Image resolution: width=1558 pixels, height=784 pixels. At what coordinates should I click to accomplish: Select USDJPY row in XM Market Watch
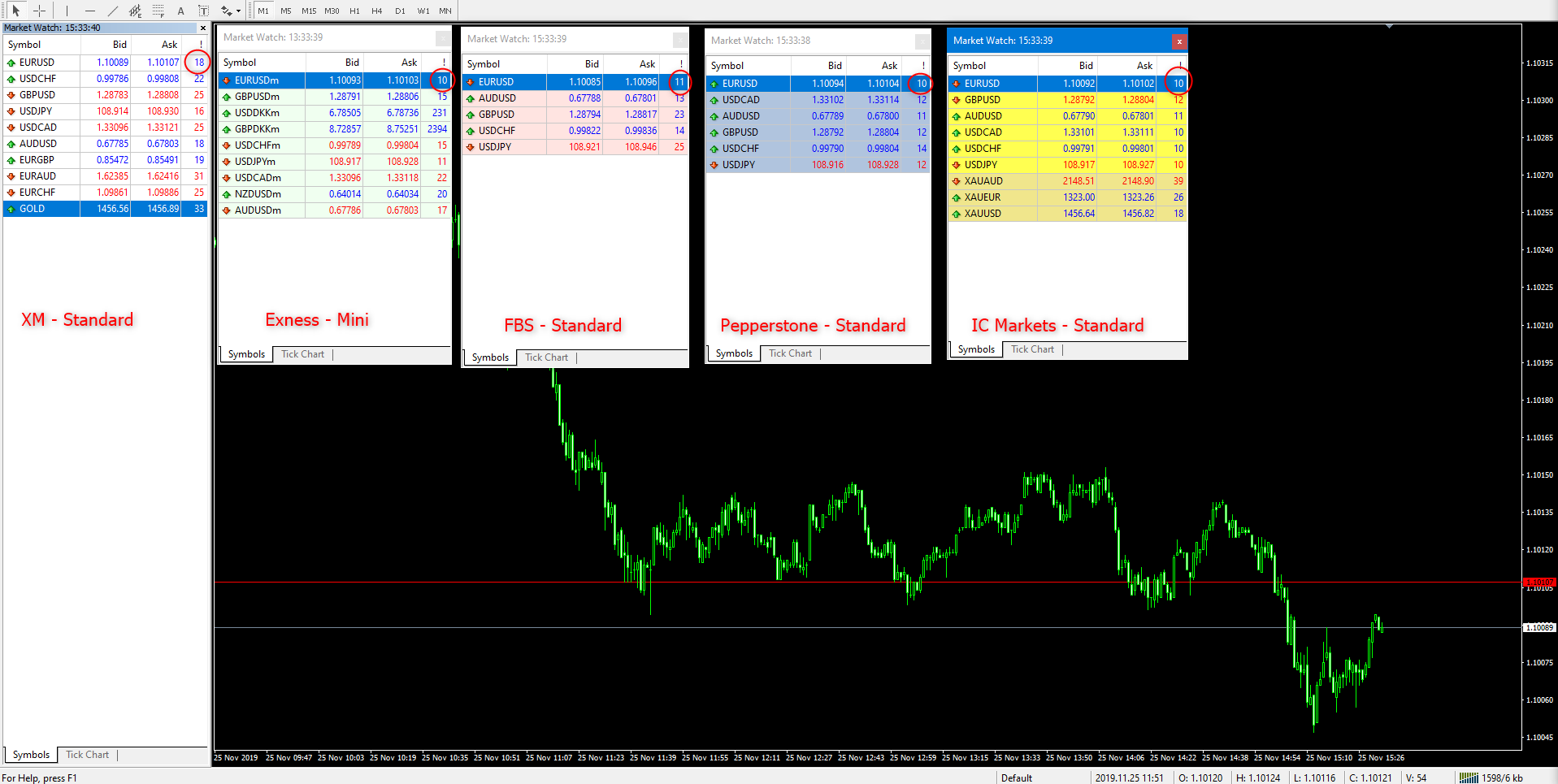click(106, 111)
